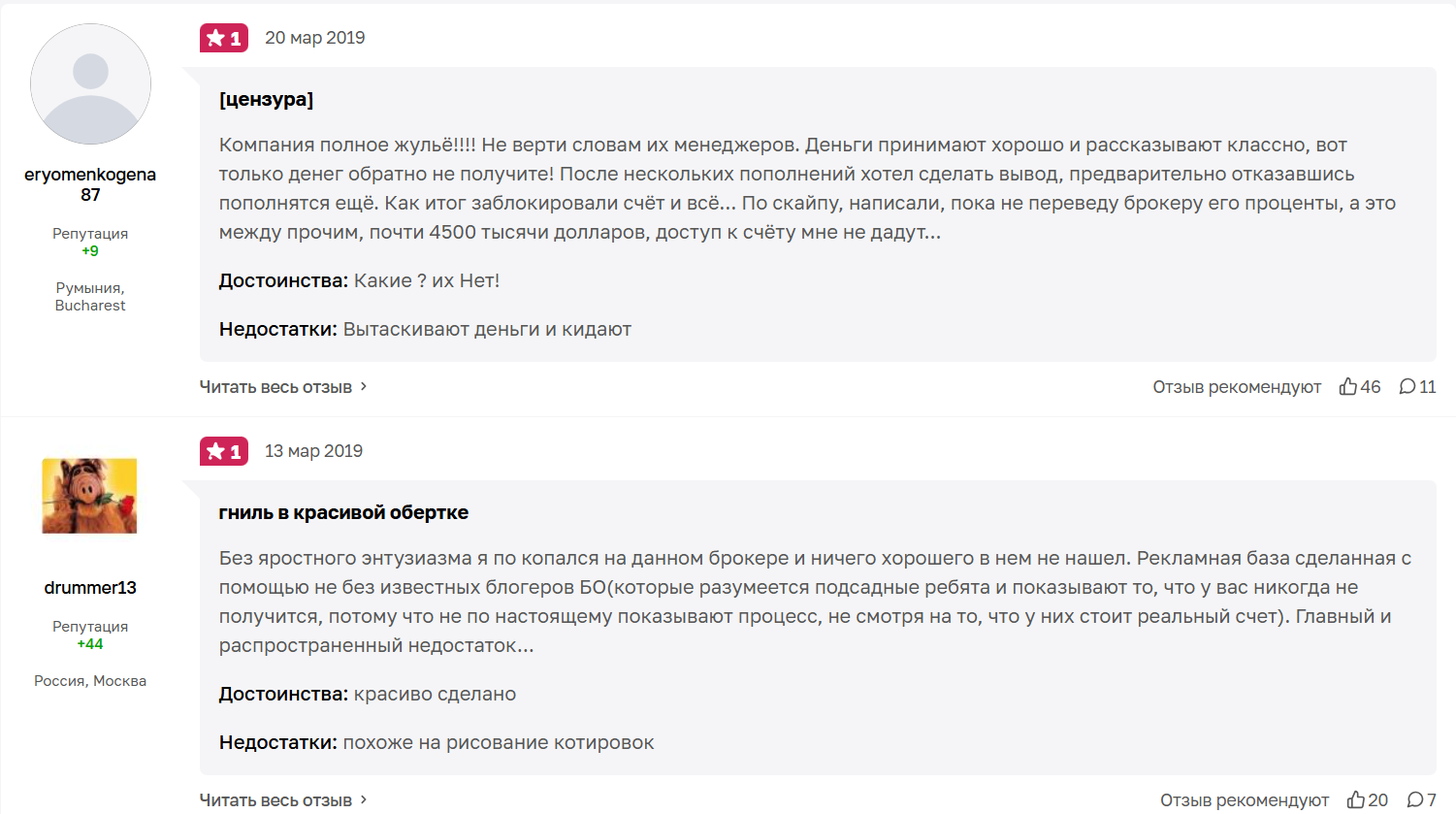
Task: Click the thumbs-up icon with 46 likes
Action: pyautogui.click(x=1348, y=387)
